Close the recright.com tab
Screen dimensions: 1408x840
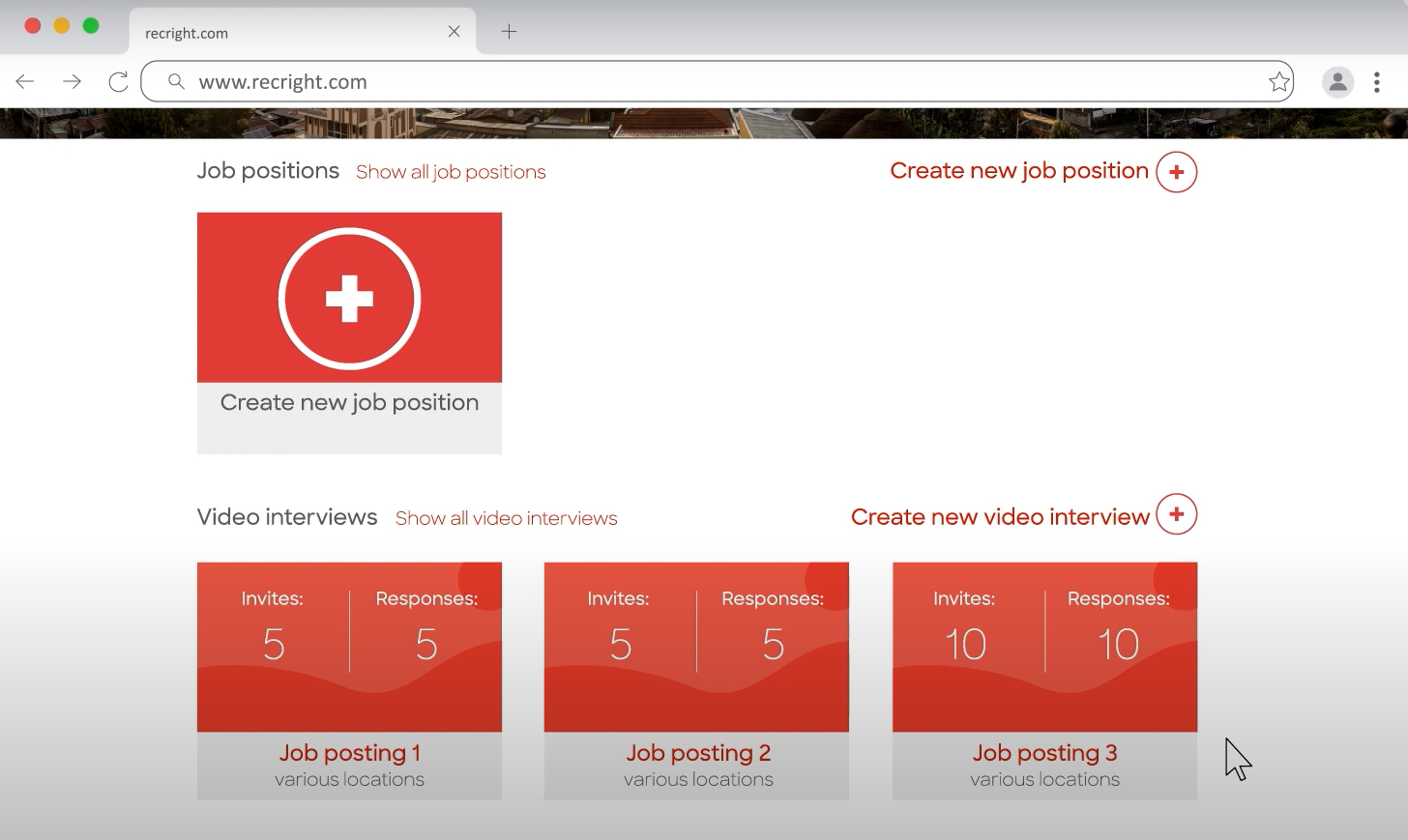(x=454, y=32)
